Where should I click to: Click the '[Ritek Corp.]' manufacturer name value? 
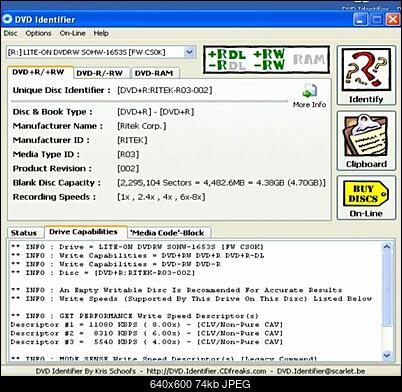[142, 126]
